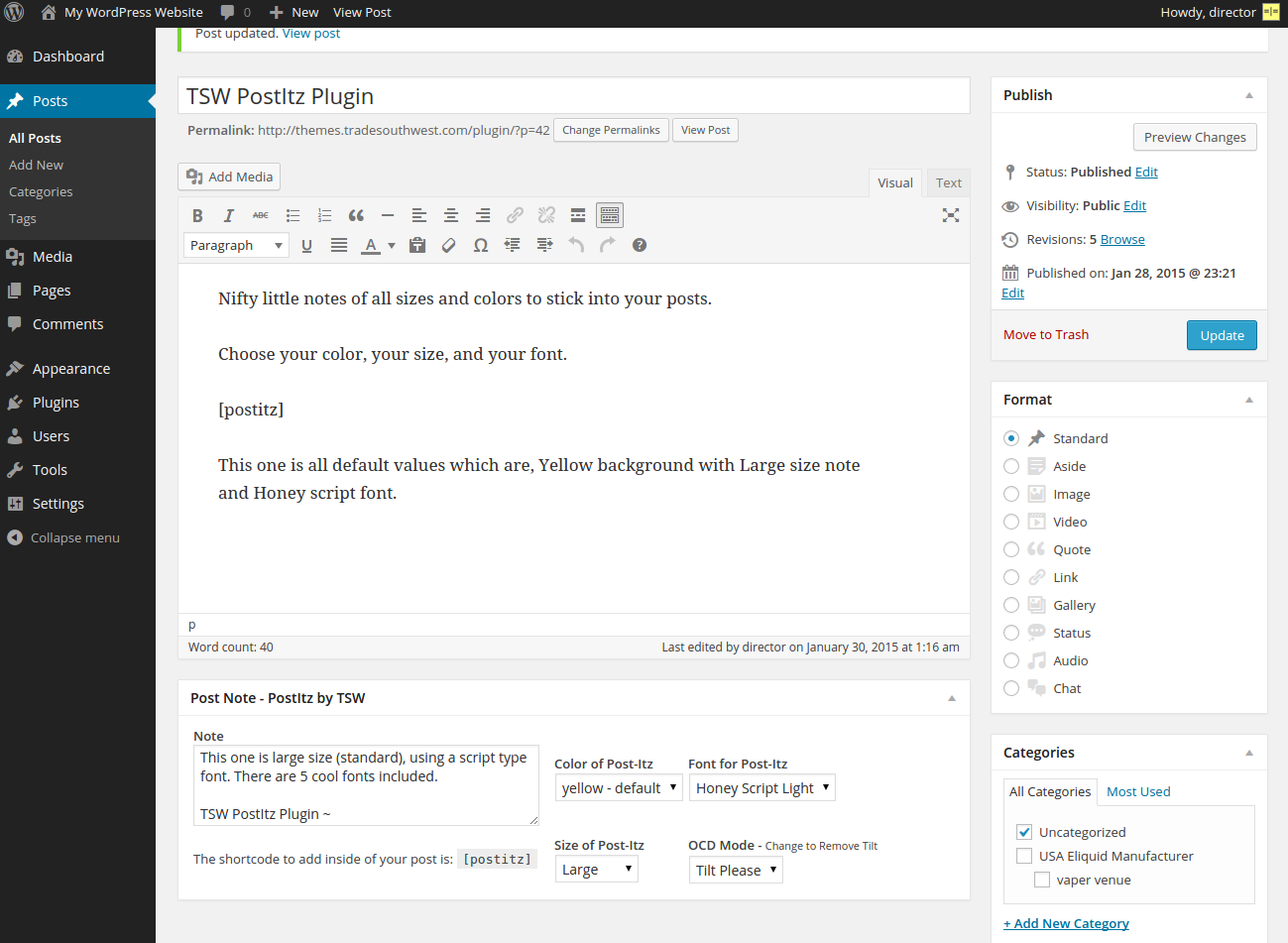Screen dimensions: 1288x943
Task: Select the Aside post format
Action: pos(1011,466)
